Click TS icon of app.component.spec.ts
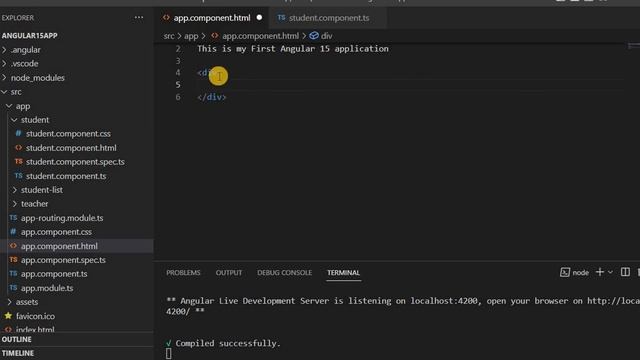The height and width of the screenshot is (360, 640). [x=13, y=260]
